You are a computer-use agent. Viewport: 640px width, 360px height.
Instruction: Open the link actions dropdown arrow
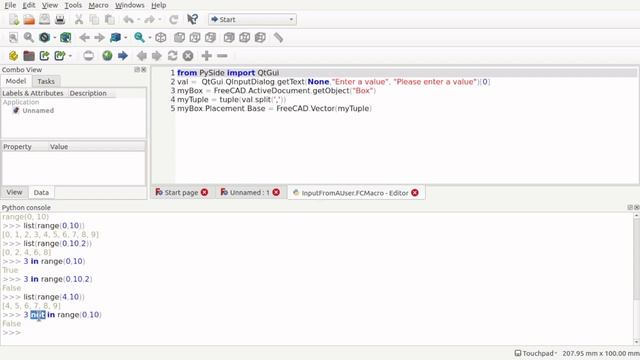[x=70, y=56]
